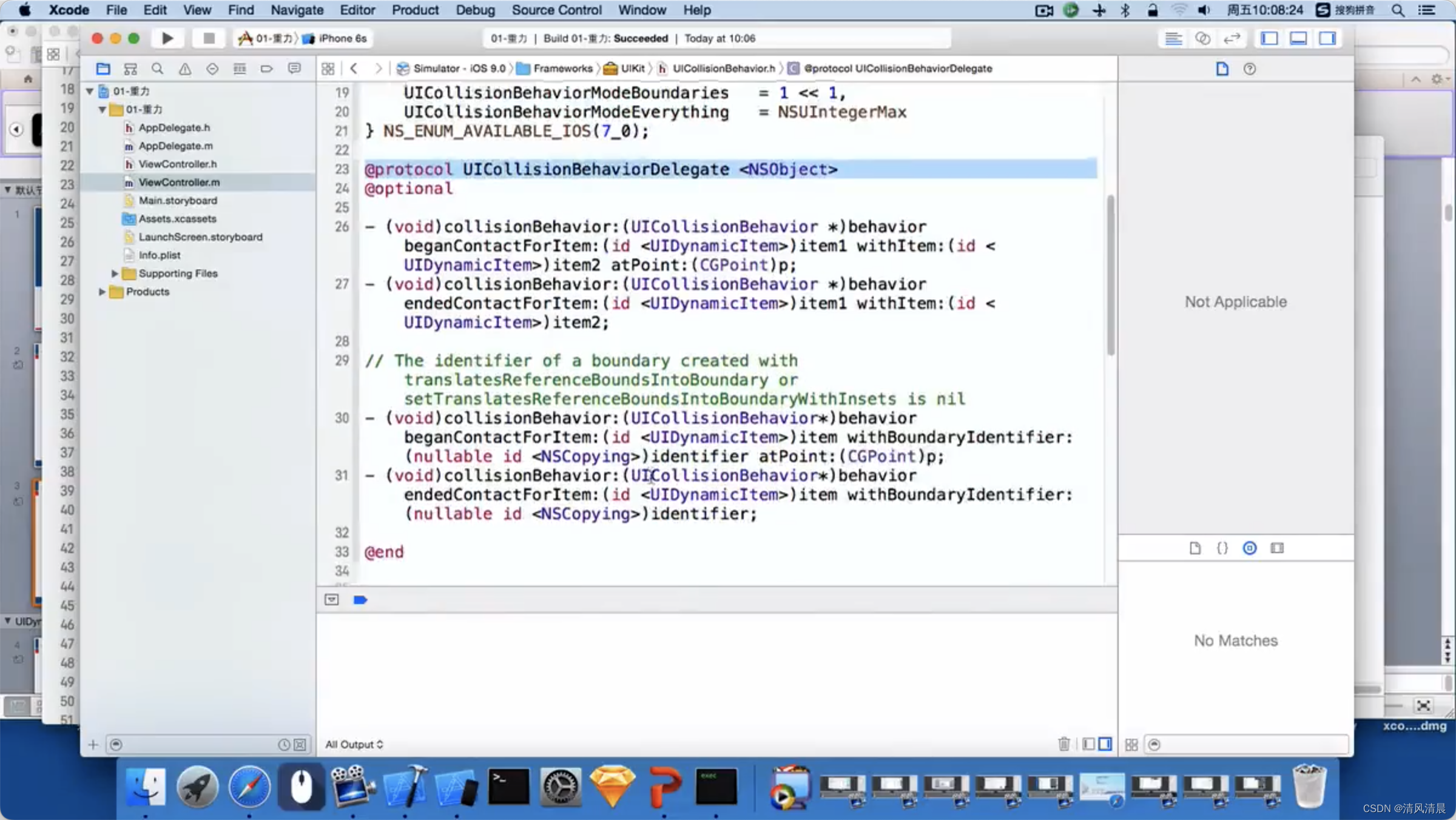This screenshot has width=1456, height=820.
Task: Expand the Products folder in navigator
Action: coord(100,291)
